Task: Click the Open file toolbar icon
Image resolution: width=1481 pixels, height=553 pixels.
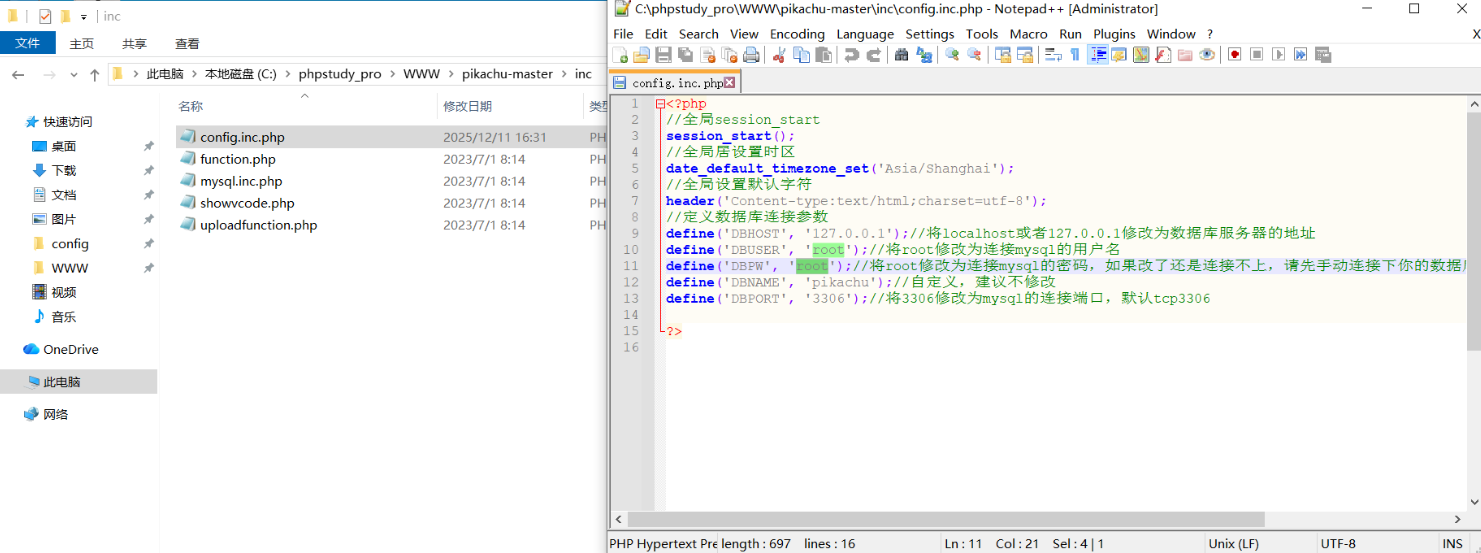Action: 641,55
